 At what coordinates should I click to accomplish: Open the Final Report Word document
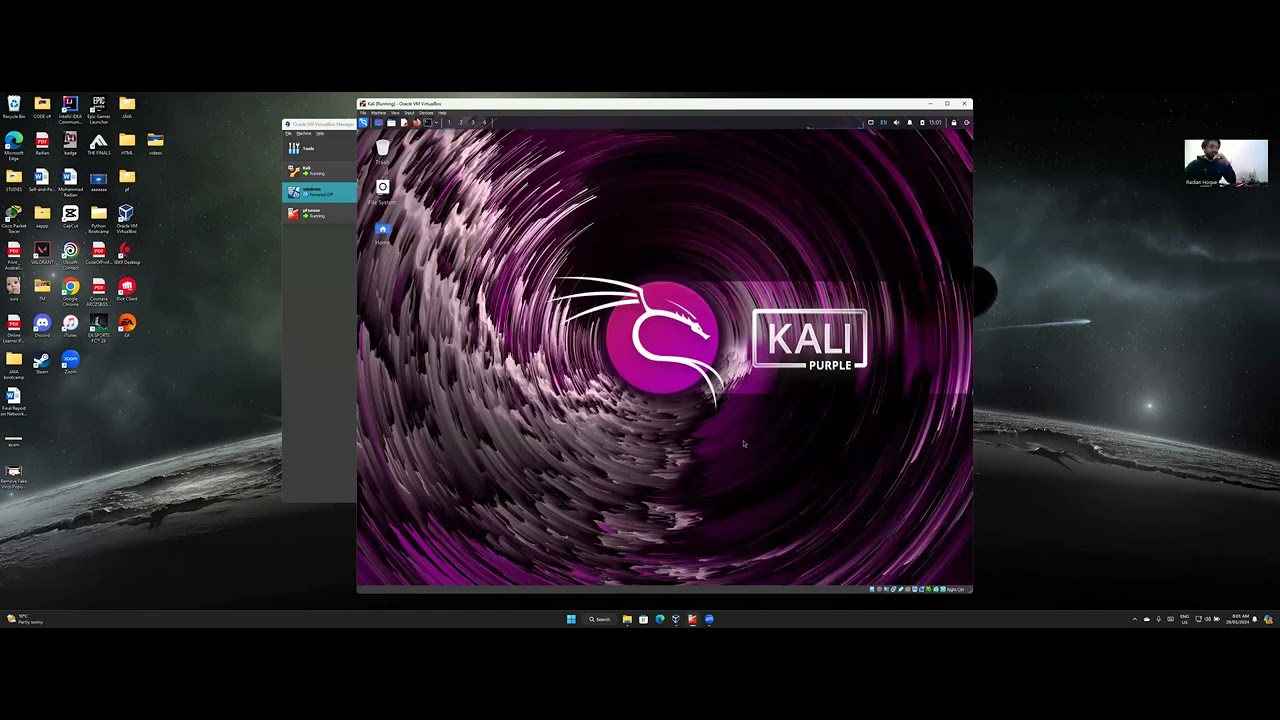point(14,401)
